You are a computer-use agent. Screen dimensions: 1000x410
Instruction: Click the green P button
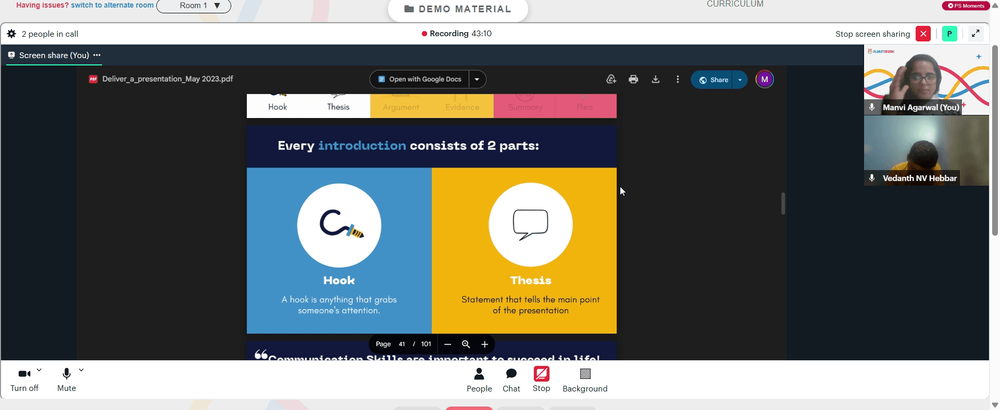tap(950, 34)
